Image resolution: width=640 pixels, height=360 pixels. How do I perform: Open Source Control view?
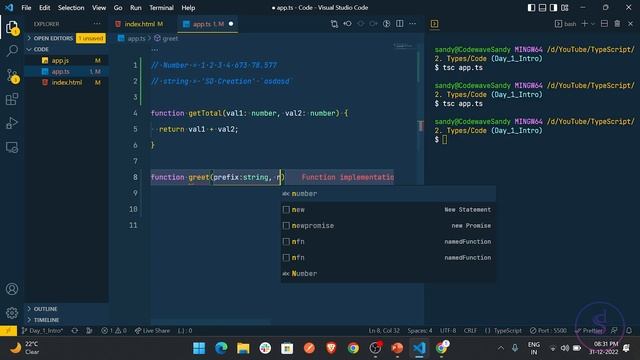12,76
